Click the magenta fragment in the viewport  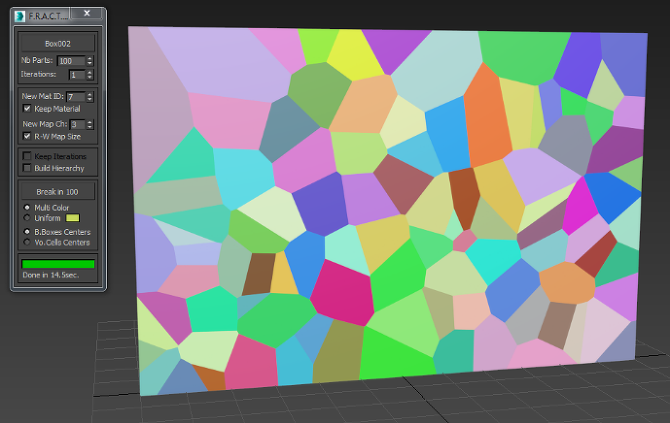click(579, 206)
